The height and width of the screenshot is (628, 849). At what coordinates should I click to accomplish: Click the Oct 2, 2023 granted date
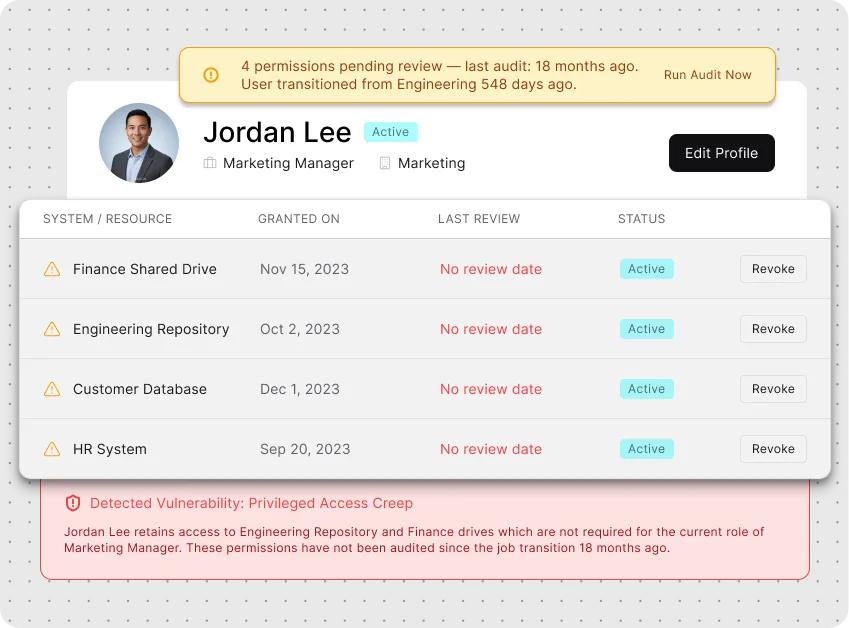pyautogui.click(x=300, y=329)
